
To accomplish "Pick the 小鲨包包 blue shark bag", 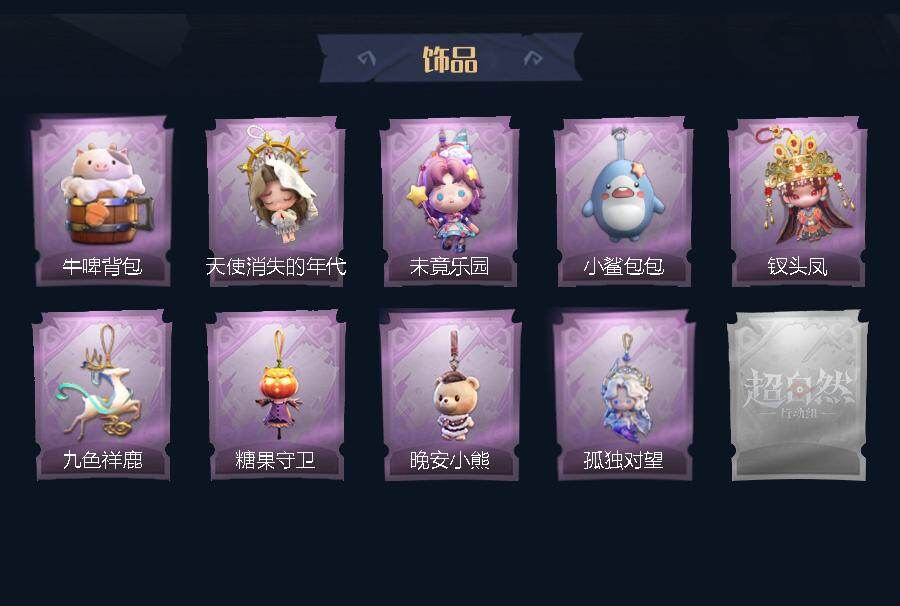I will coord(624,201).
